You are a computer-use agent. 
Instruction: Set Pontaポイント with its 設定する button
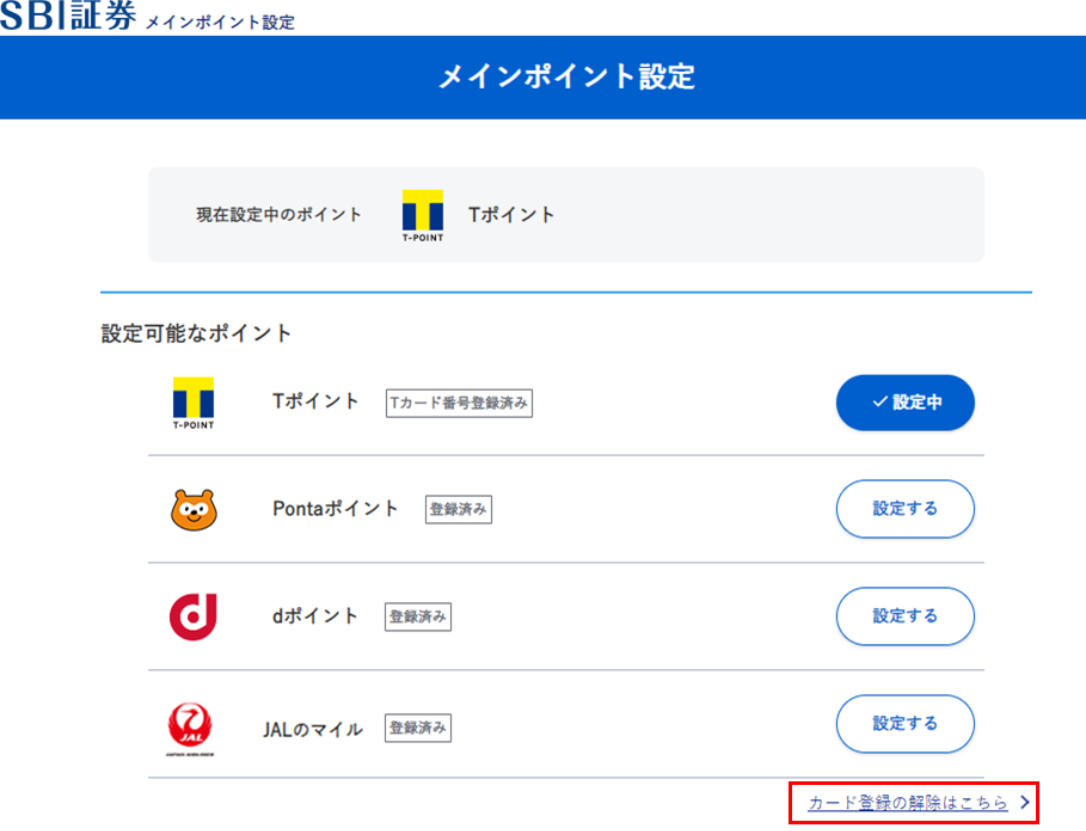[x=905, y=509]
